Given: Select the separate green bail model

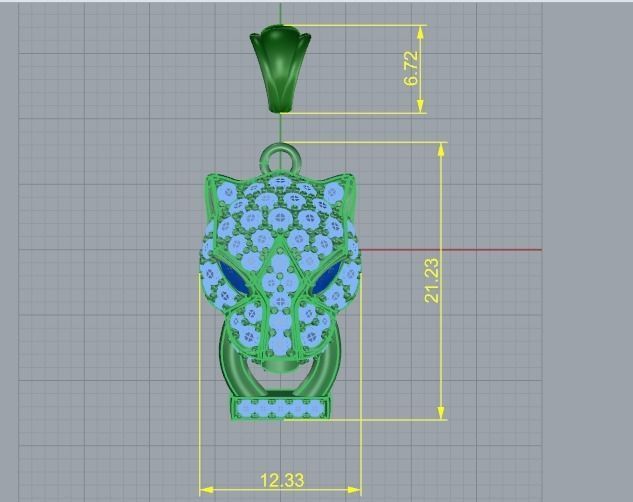Looking at the screenshot, I should point(281,68).
